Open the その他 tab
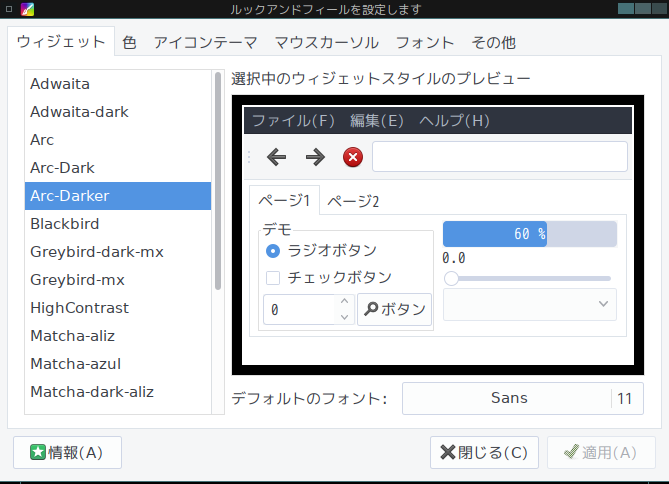Image resolution: width=669 pixels, height=484 pixels. point(494,43)
